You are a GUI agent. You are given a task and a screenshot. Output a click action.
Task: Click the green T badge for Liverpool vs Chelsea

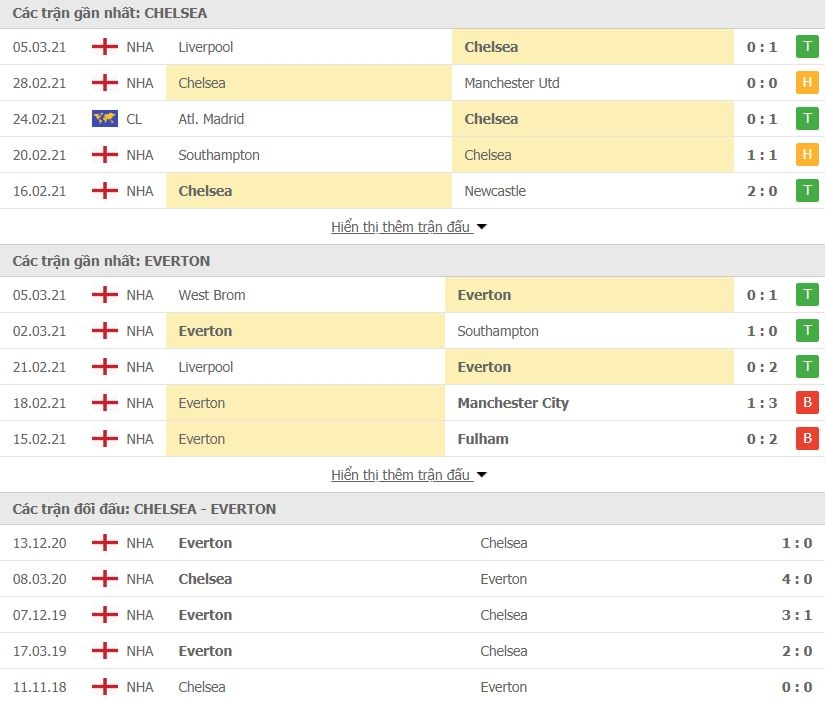pos(807,47)
